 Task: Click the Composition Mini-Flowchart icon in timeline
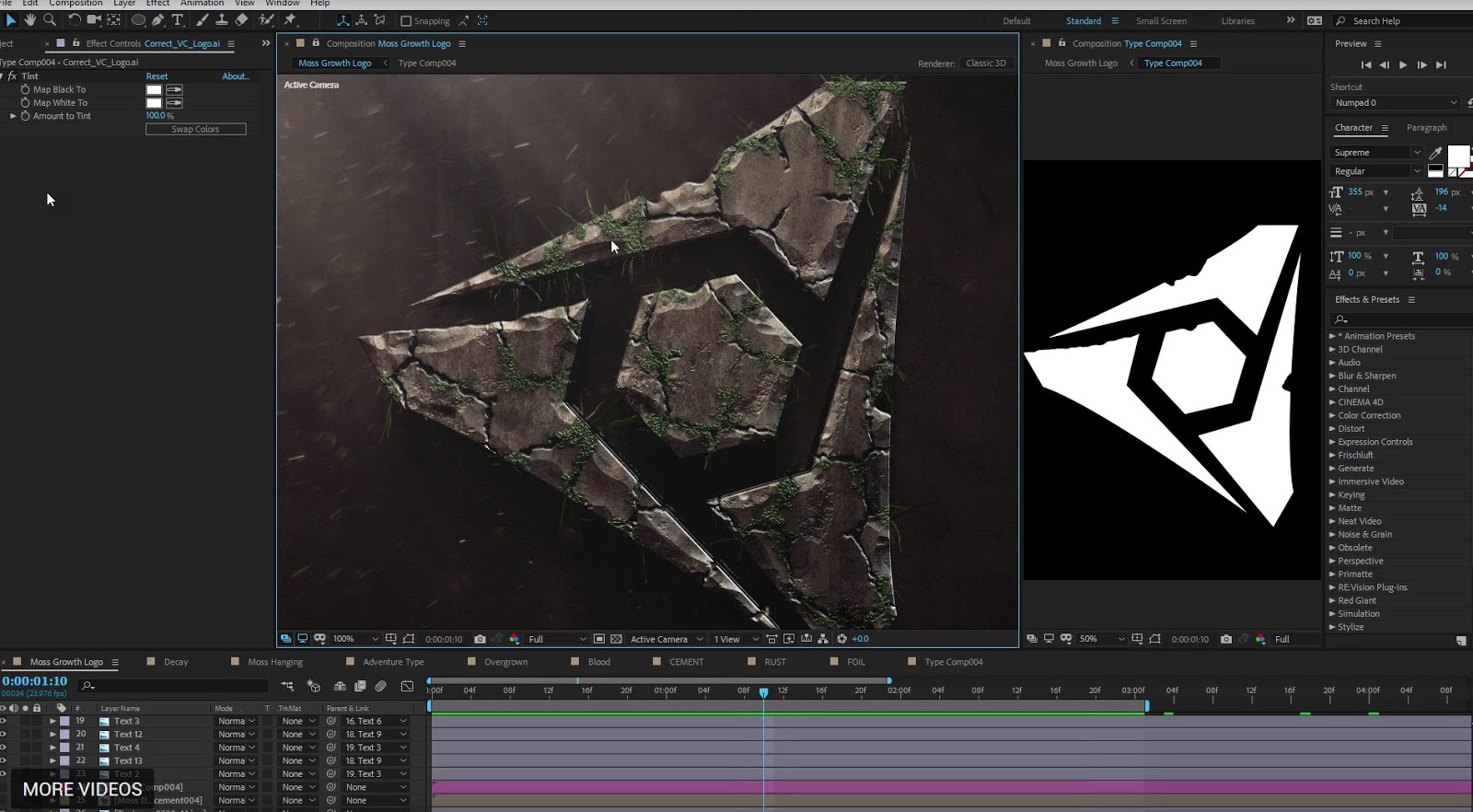click(x=288, y=686)
